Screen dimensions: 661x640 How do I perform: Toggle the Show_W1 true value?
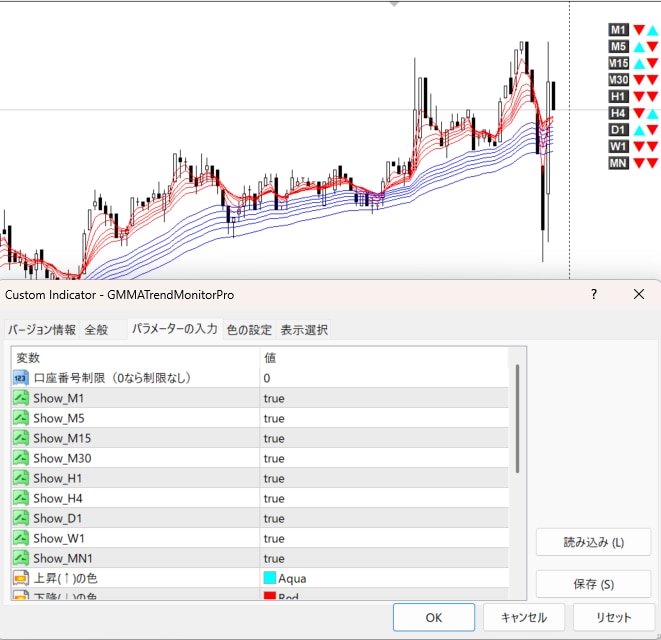pos(384,538)
